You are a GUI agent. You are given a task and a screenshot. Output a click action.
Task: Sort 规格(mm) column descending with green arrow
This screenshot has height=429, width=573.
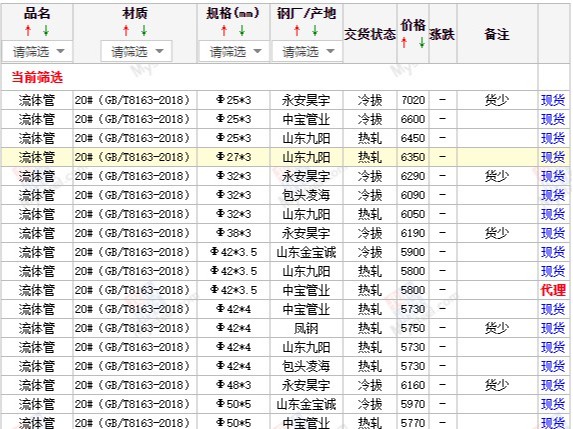pos(242,31)
